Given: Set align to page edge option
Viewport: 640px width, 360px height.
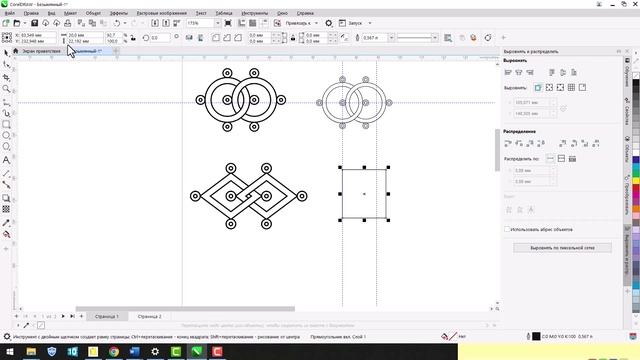Looking at the screenshot, I should [x=549, y=87].
